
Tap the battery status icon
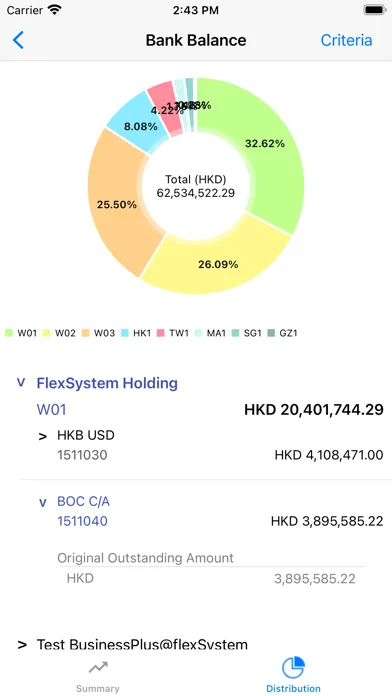[374, 10]
